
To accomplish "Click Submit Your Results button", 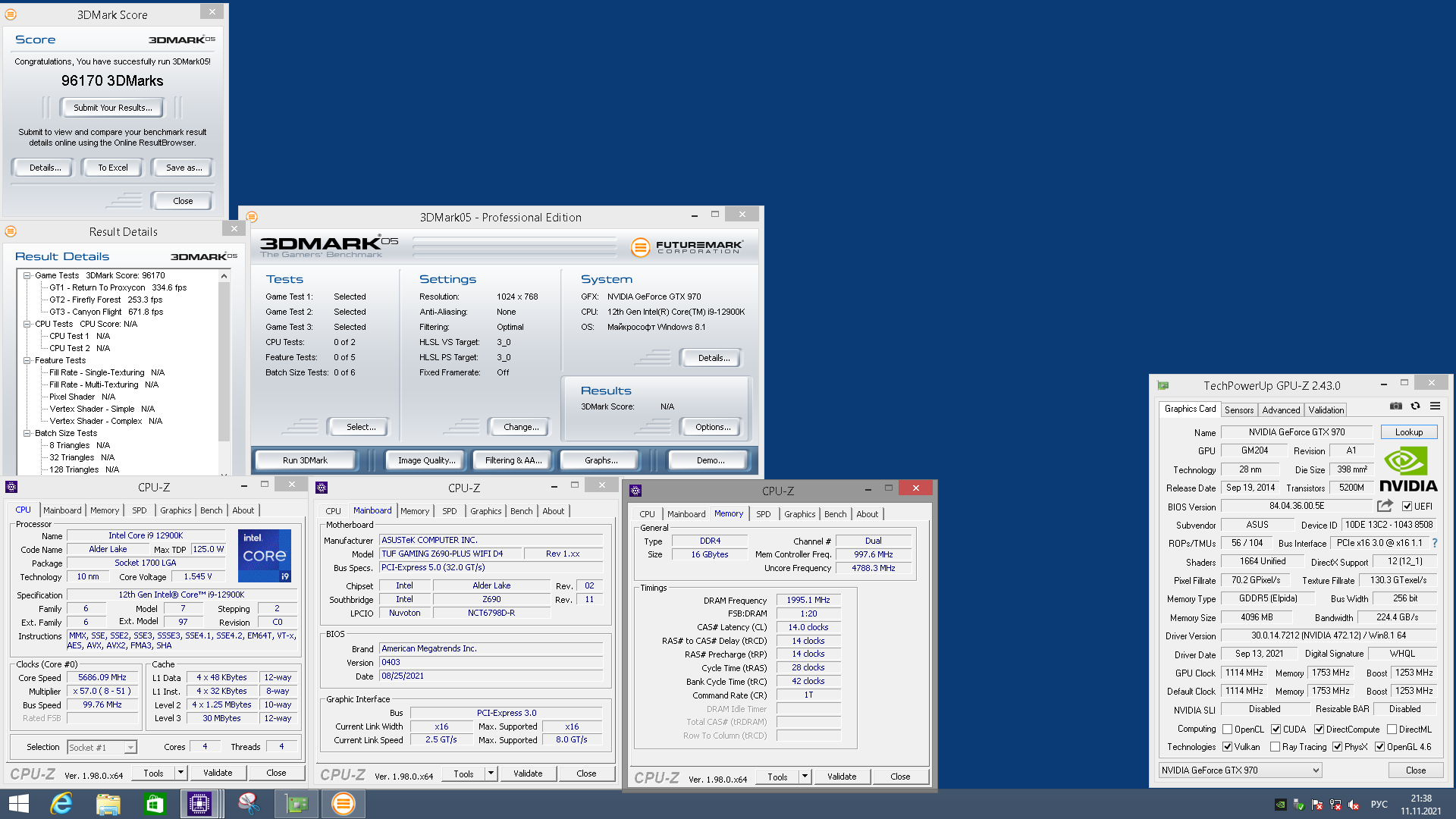I will [113, 108].
